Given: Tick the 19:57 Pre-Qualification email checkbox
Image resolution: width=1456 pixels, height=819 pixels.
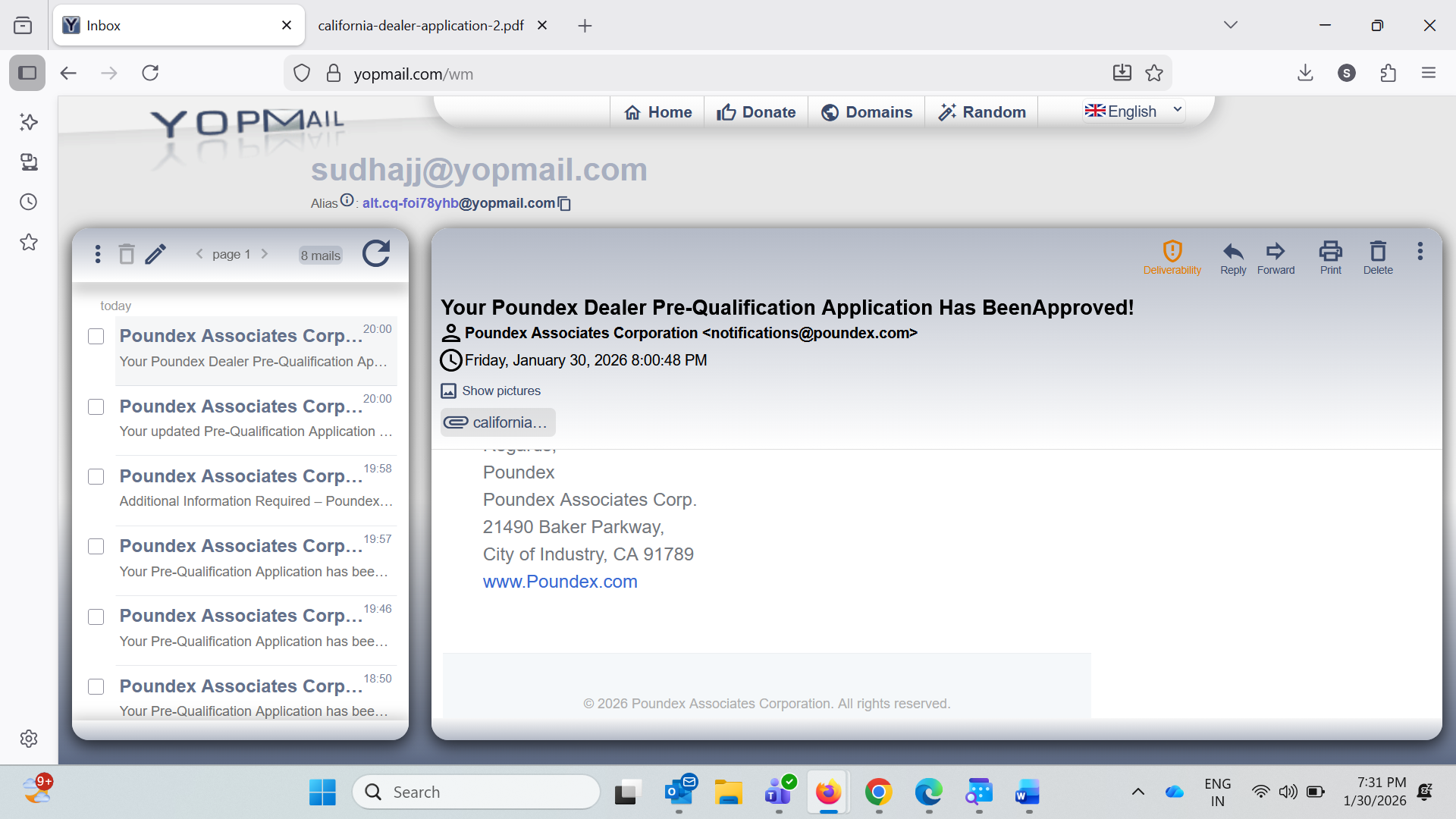Looking at the screenshot, I should tap(96, 547).
